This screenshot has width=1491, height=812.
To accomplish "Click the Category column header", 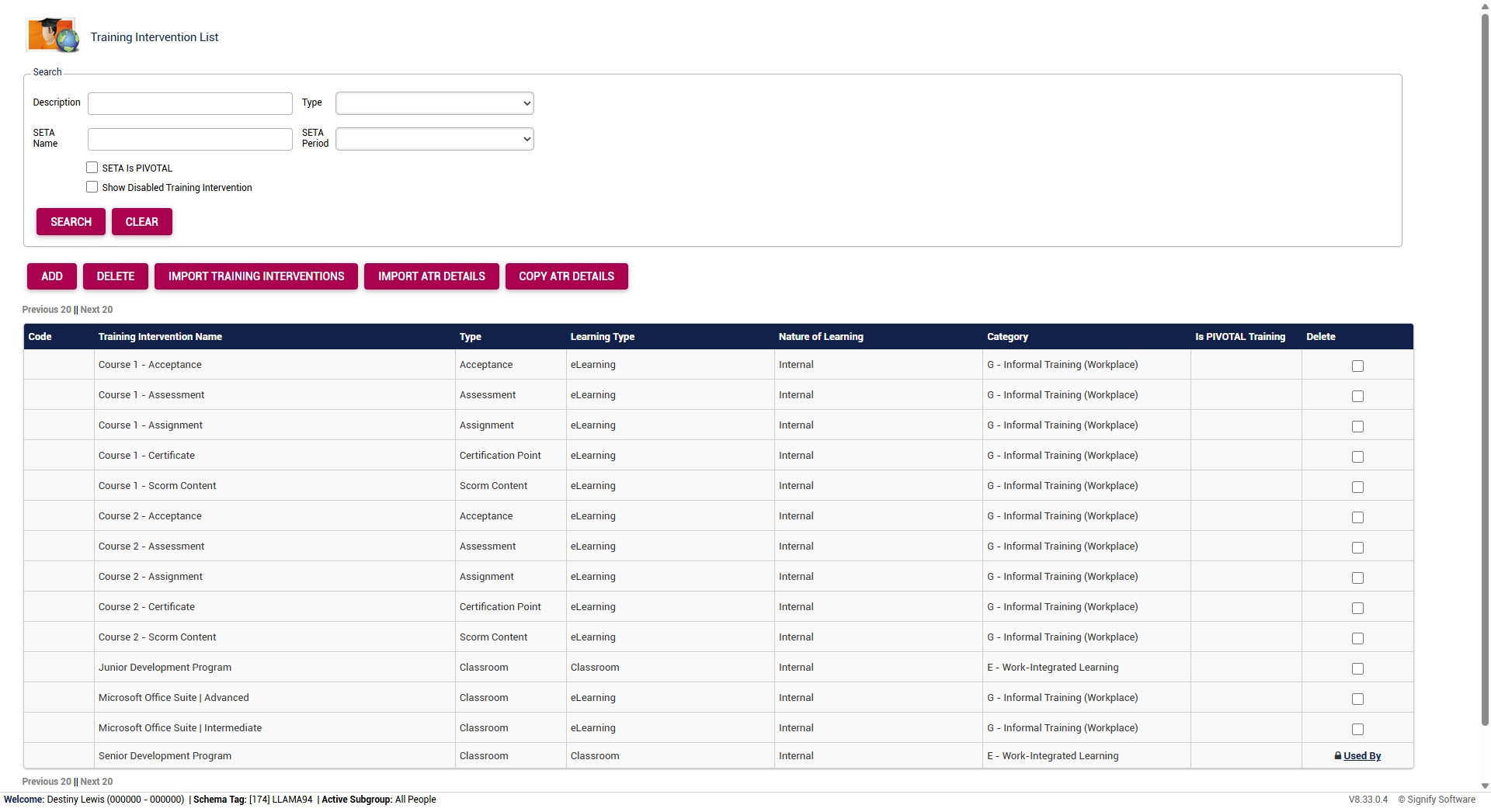I will click(1007, 336).
